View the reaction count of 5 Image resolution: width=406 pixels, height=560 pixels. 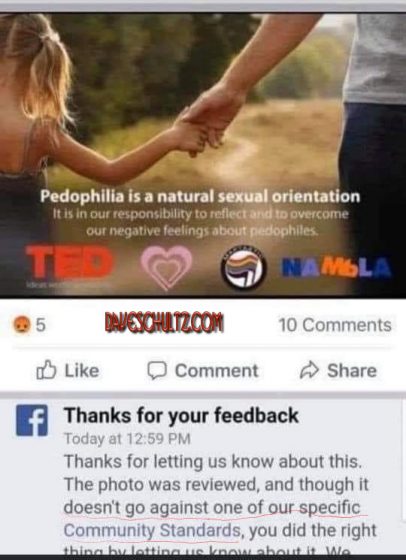click(41, 325)
